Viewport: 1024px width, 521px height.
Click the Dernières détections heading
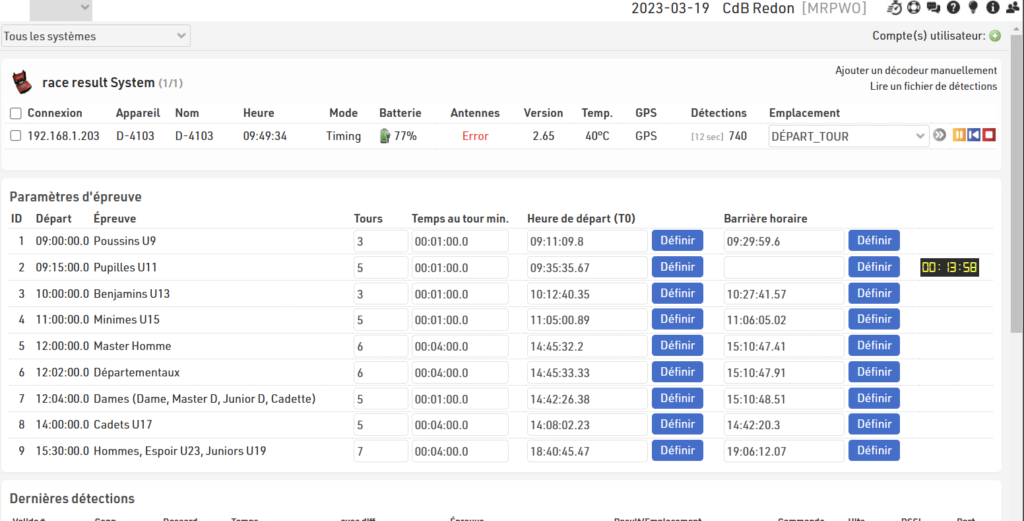click(x=72, y=498)
